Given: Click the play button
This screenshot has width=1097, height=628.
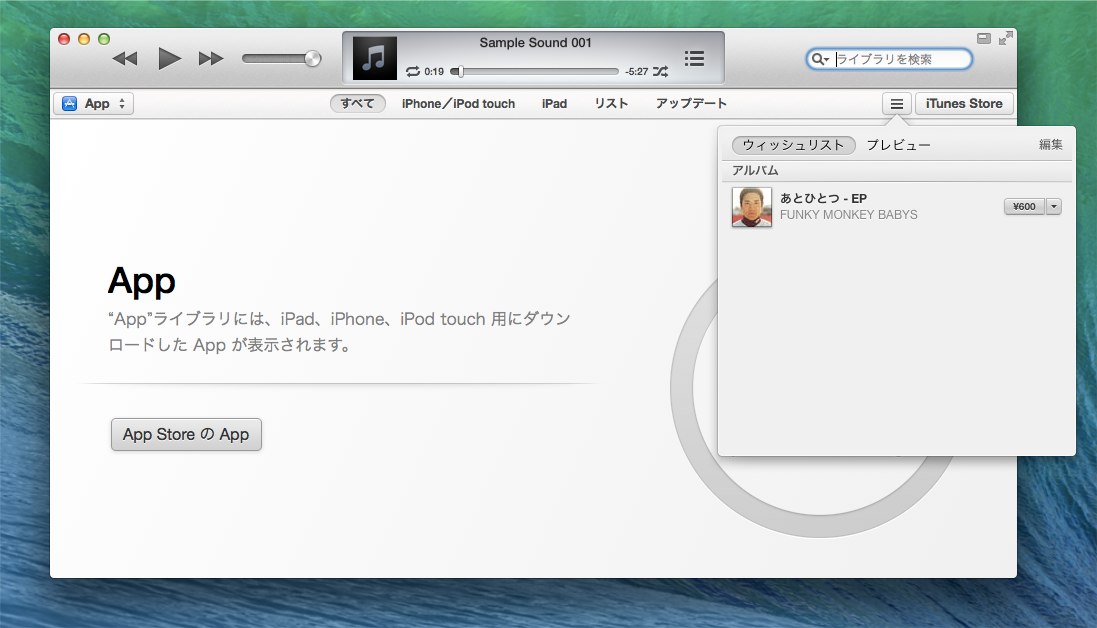Looking at the screenshot, I should pyautogui.click(x=169, y=58).
